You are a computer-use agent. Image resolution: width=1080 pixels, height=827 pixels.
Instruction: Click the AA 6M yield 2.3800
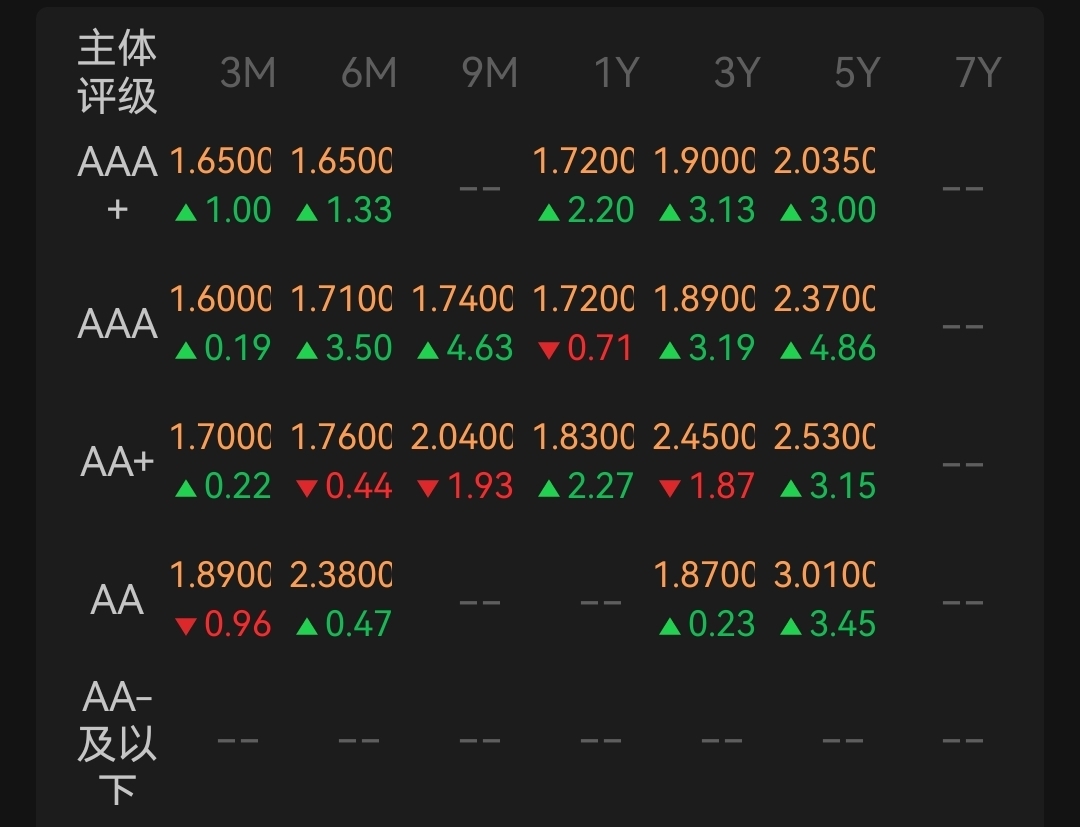coord(341,575)
